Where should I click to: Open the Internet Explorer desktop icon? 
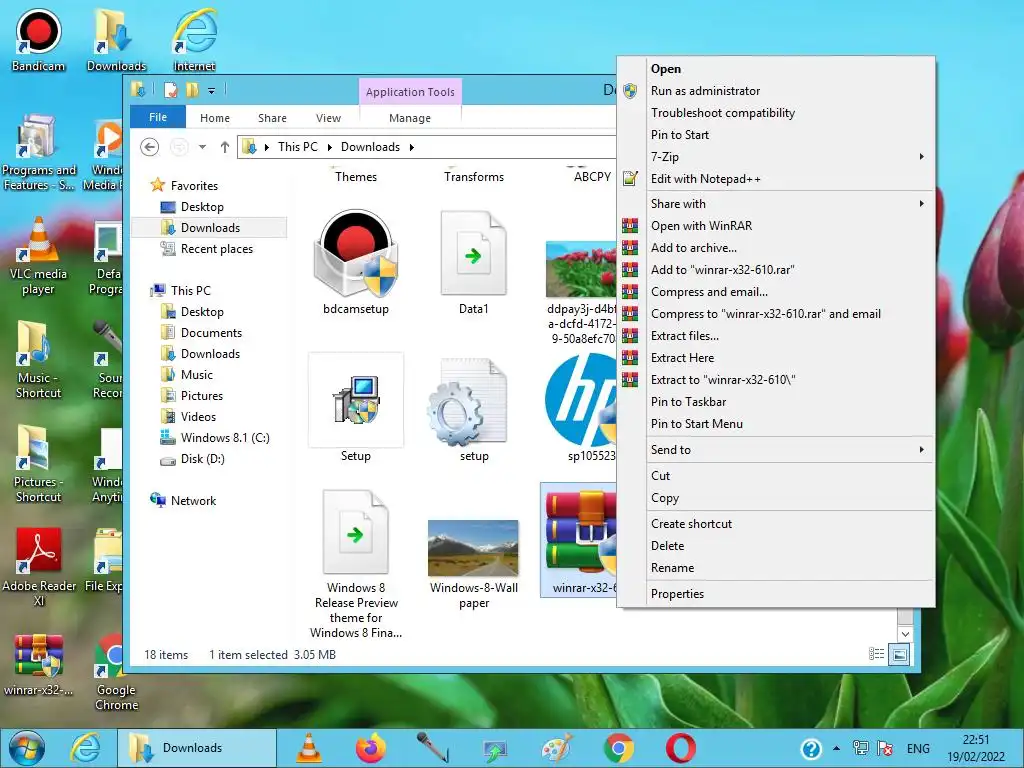pyautogui.click(x=194, y=40)
